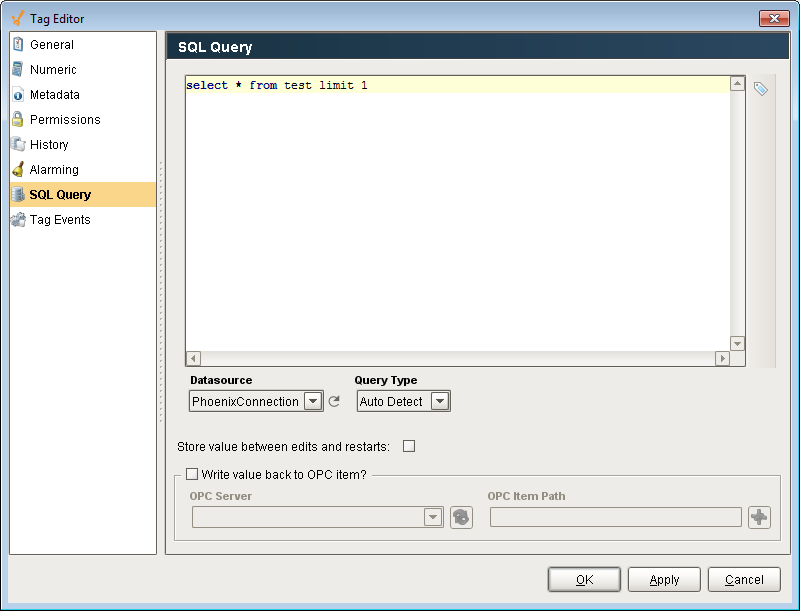This screenshot has width=800, height=611.
Task: Open History settings via its sidebar icon
Action: click(x=17, y=144)
